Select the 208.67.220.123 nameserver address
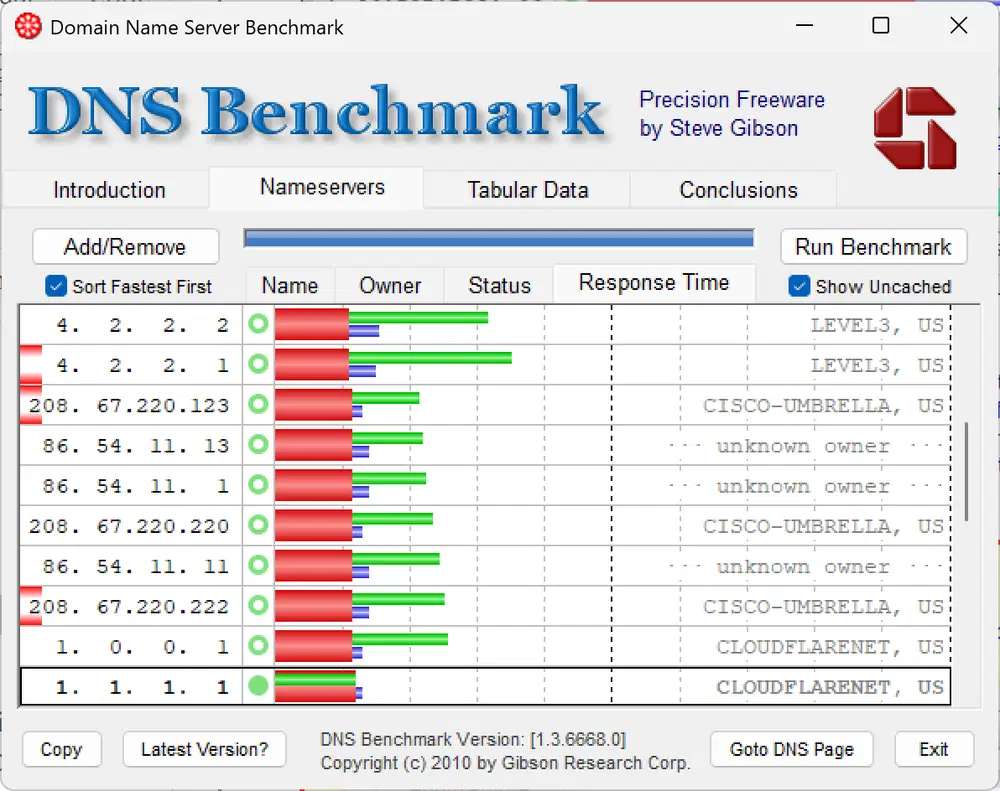This screenshot has width=1000, height=791. (x=131, y=405)
